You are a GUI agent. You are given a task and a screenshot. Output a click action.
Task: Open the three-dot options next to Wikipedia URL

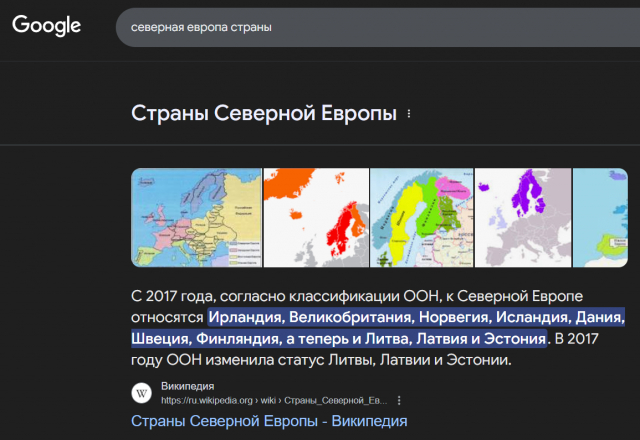(399, 400)
